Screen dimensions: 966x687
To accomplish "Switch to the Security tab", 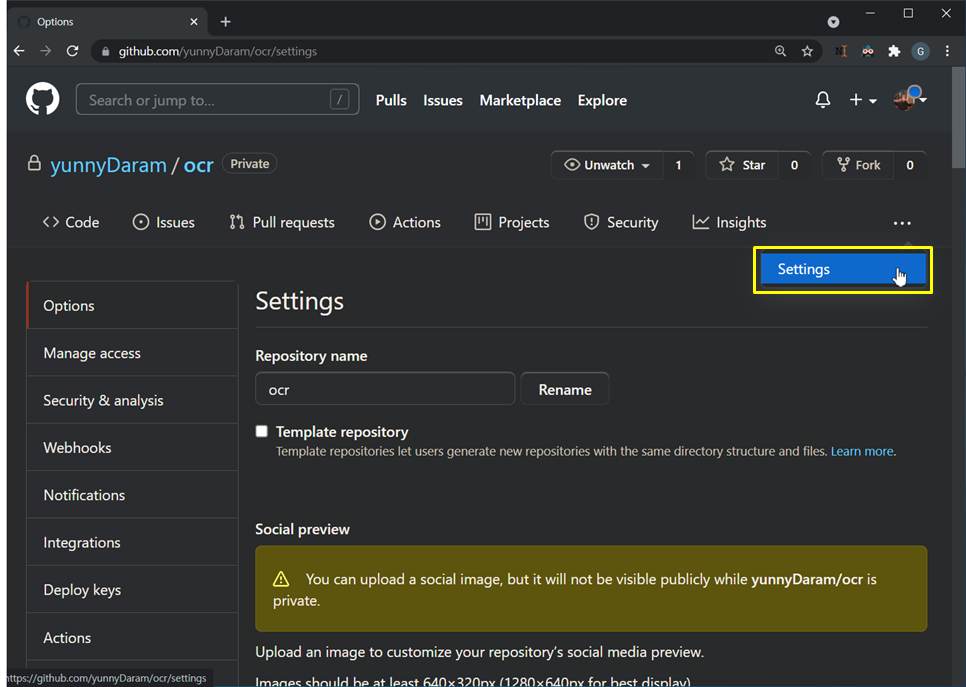I will pos(621,222).
